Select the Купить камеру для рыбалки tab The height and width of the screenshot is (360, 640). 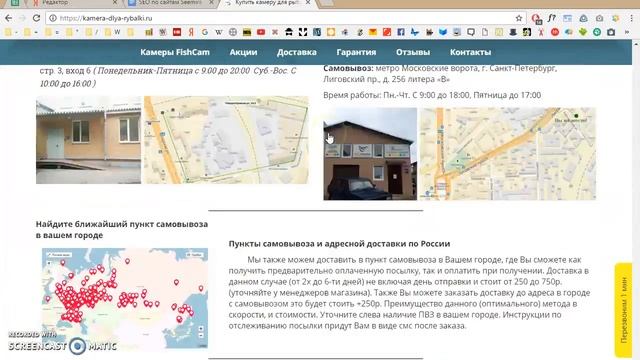(x=268, y=3)
